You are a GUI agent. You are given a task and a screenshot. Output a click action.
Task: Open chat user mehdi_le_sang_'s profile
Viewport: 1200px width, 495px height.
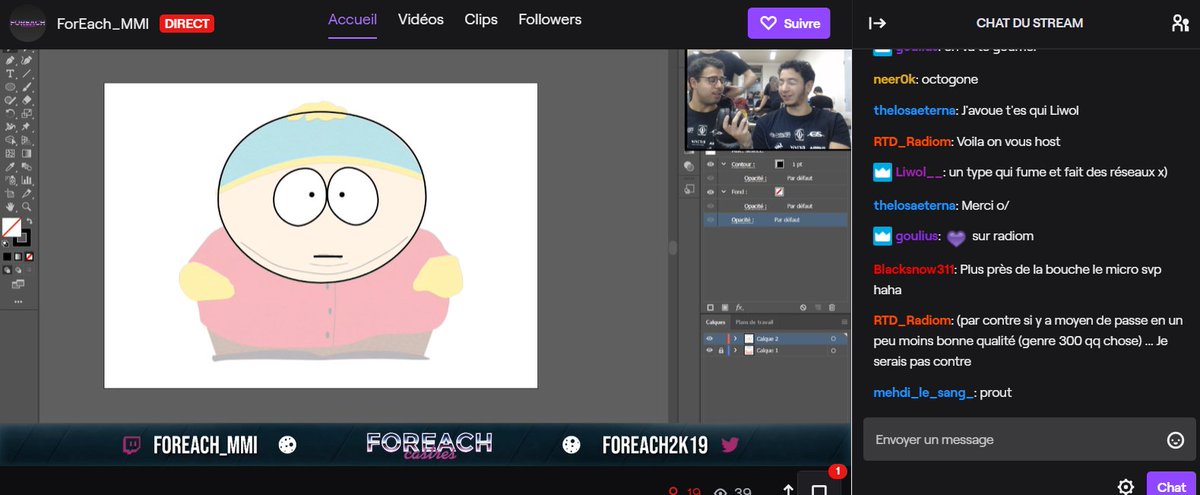coord(923,393)
